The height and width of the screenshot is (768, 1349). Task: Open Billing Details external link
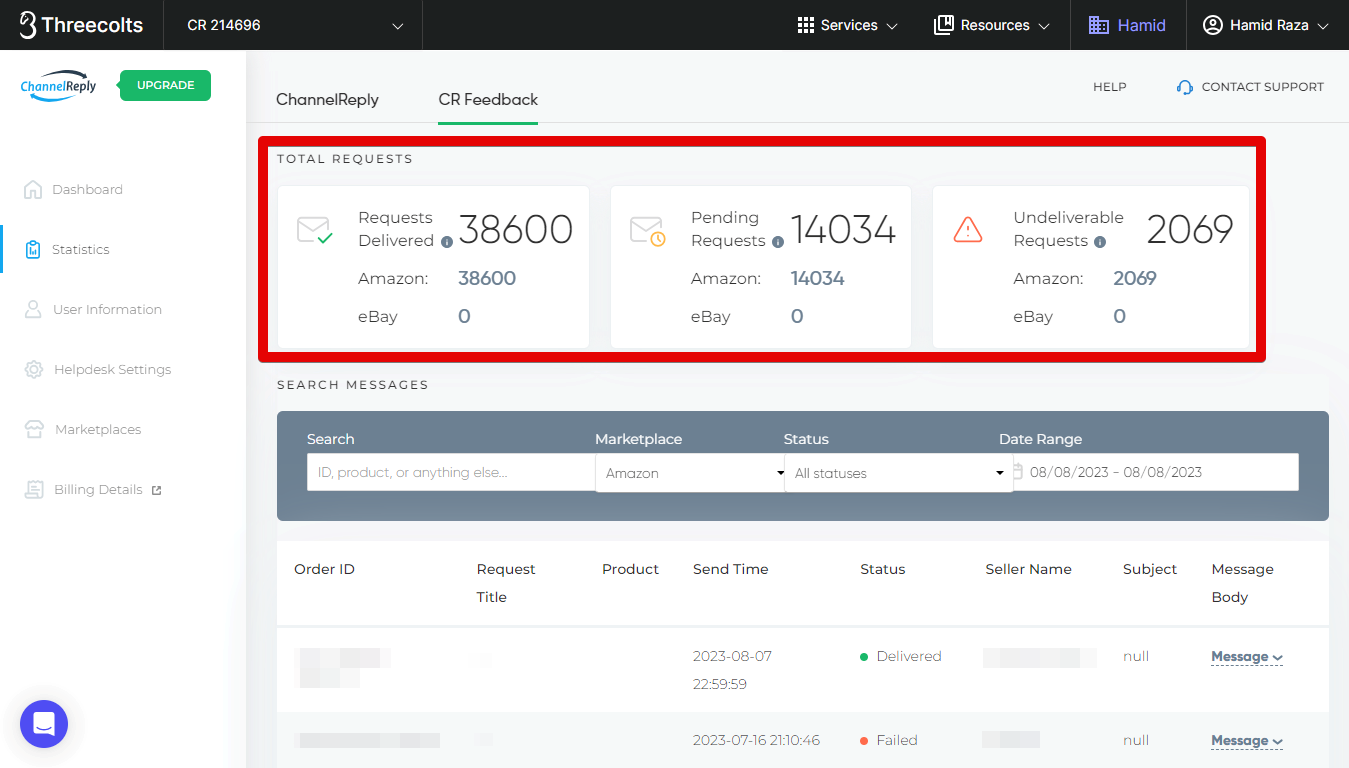coord(98,489)
